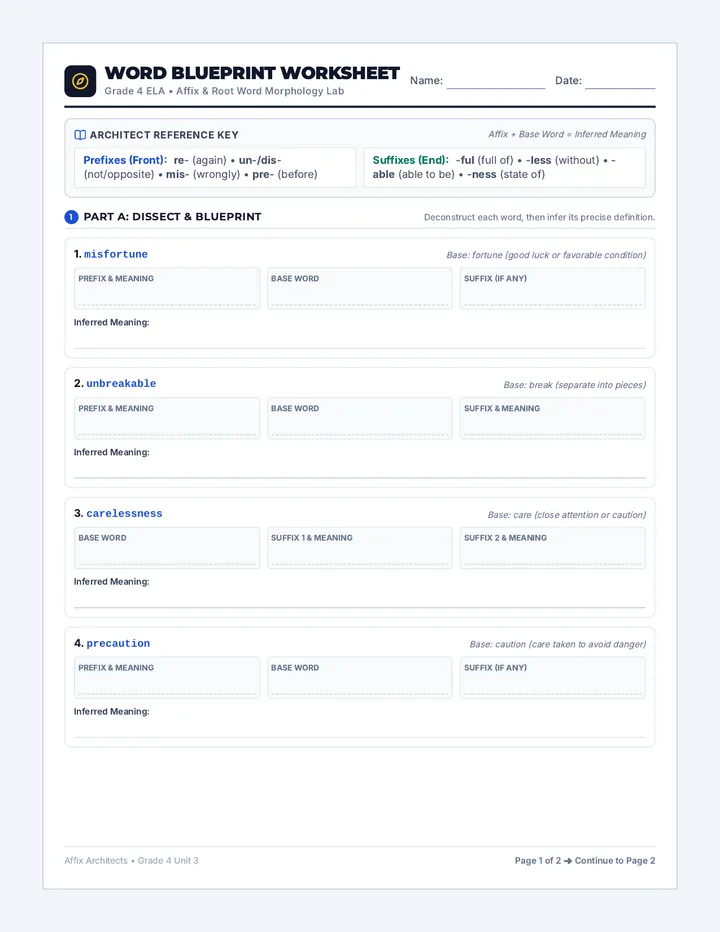The width and height of the screenshot is (720, 932).
Task: Click Prefix & Meaning box for precaution
Action: (x=167, y=677)
